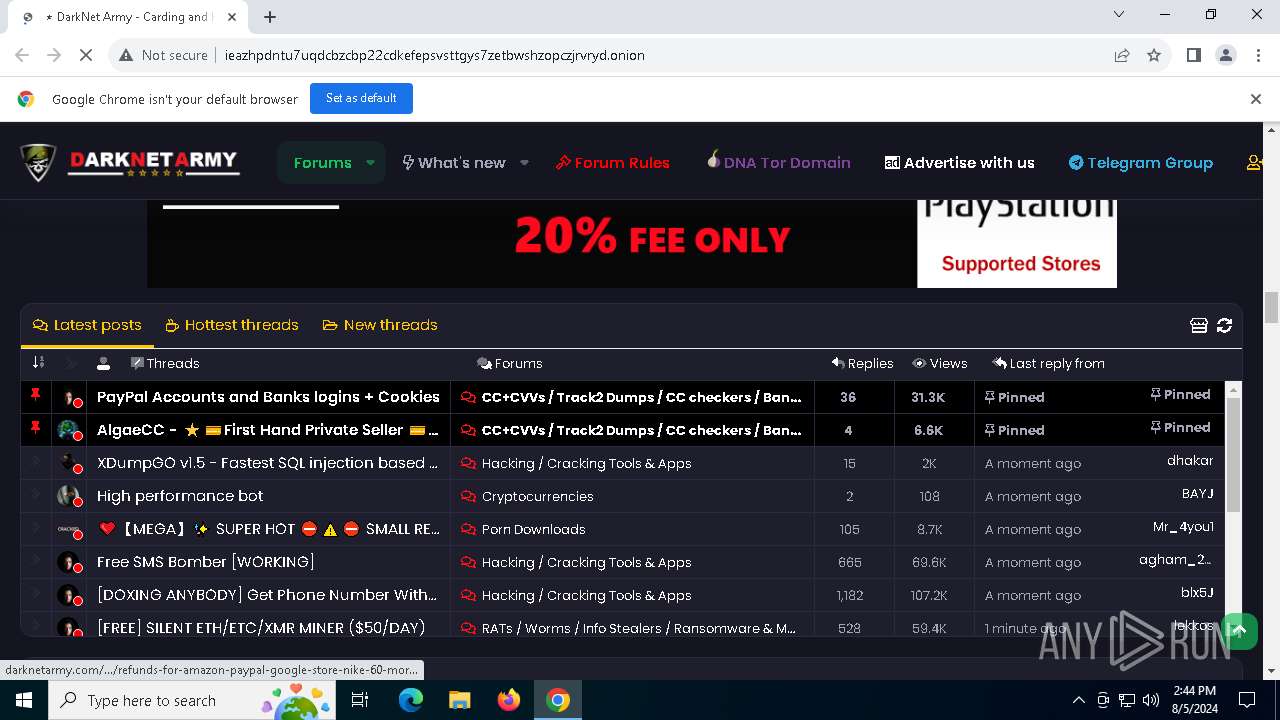Open user Mr_4you1's profile

point(1184,527)
